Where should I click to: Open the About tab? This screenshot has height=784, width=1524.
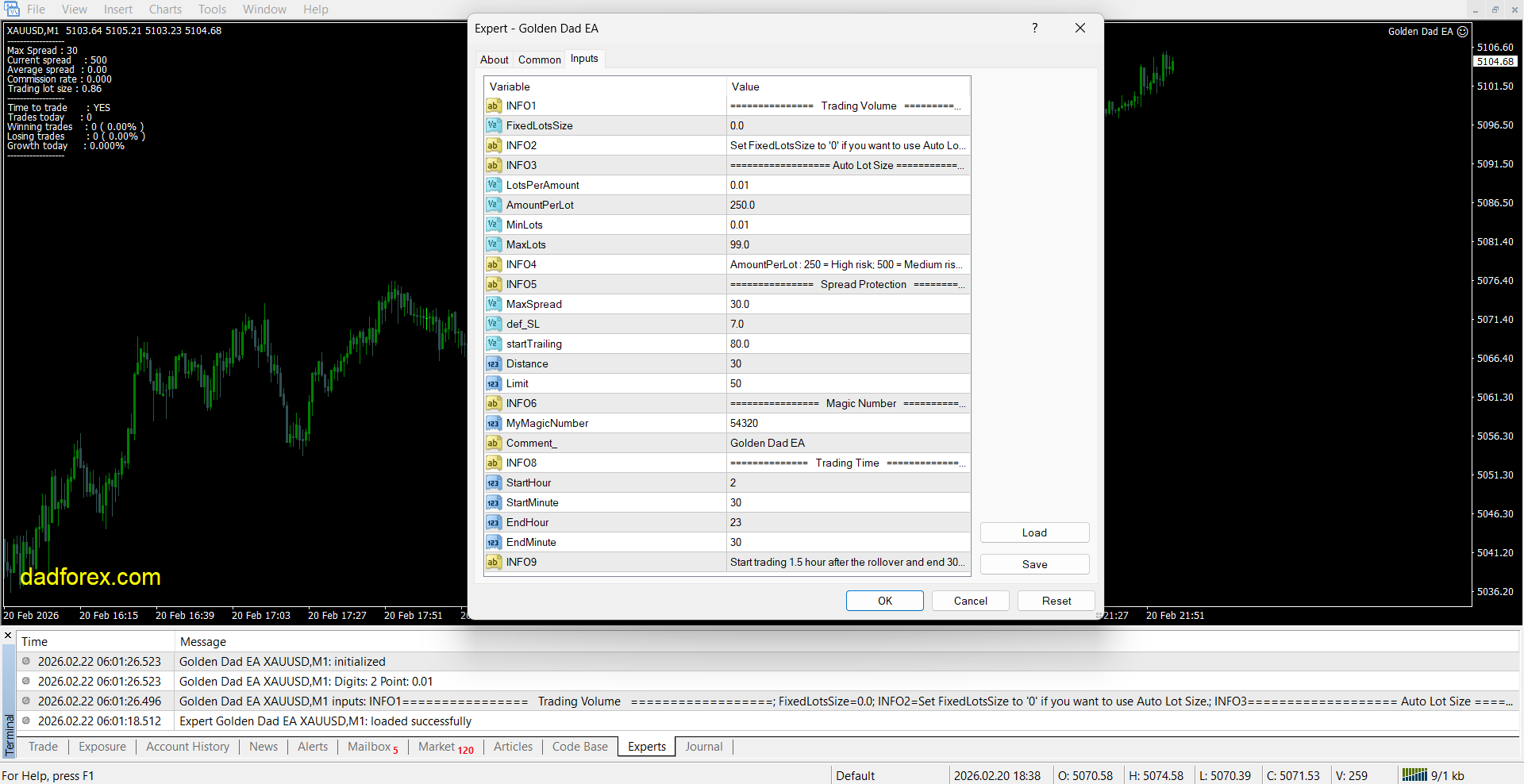494,60
